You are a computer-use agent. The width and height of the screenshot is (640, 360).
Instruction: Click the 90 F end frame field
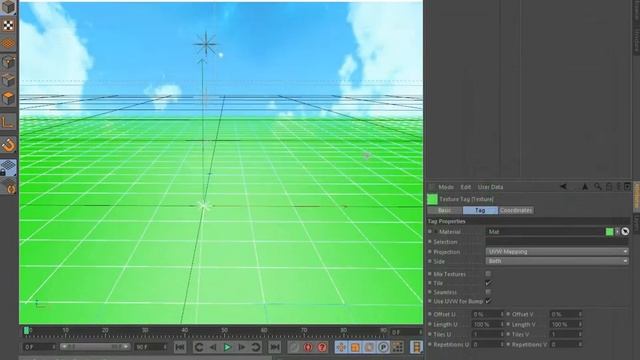pyautogui.click(x=151, y=347)
